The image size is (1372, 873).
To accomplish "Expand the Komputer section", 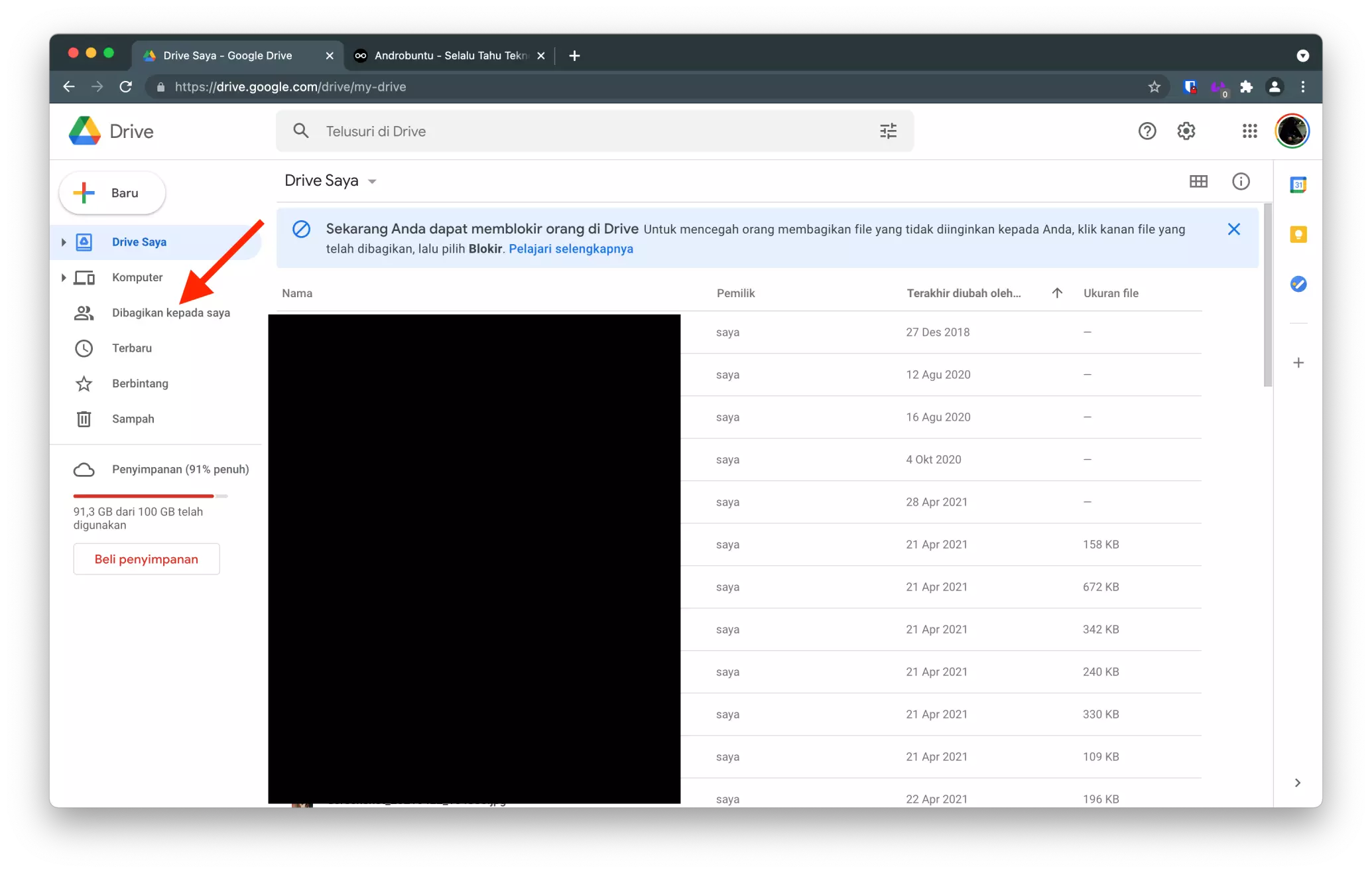I will [63, 277].
